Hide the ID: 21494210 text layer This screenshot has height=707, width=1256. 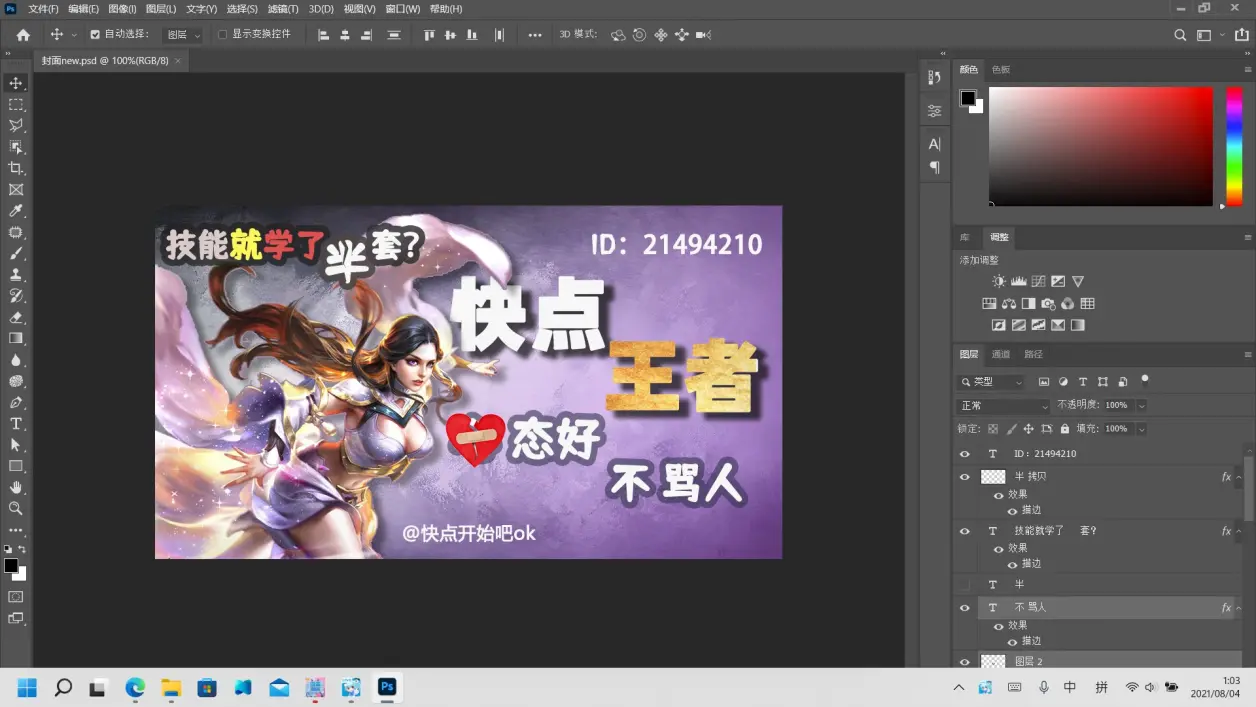964,454
